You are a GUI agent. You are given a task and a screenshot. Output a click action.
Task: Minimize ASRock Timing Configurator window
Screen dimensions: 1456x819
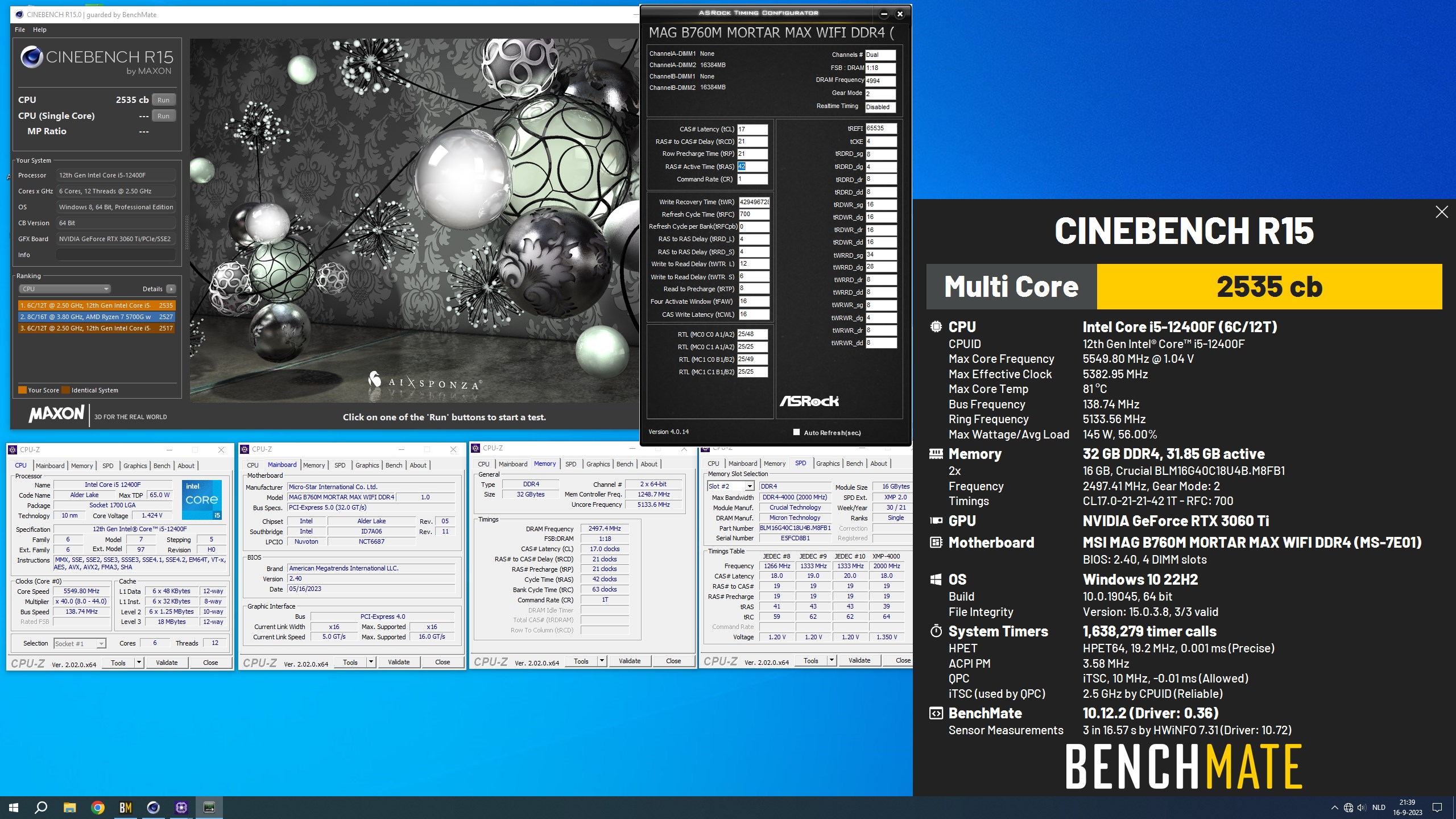pos(884,14)
